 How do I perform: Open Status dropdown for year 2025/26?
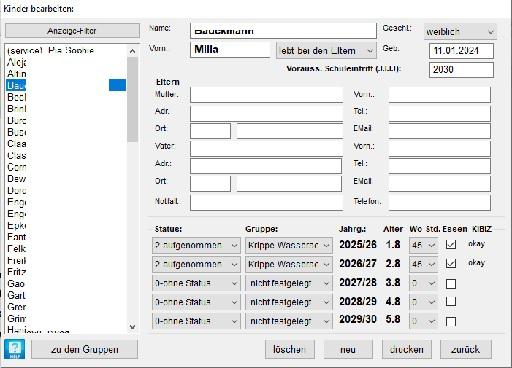[196, 245]
